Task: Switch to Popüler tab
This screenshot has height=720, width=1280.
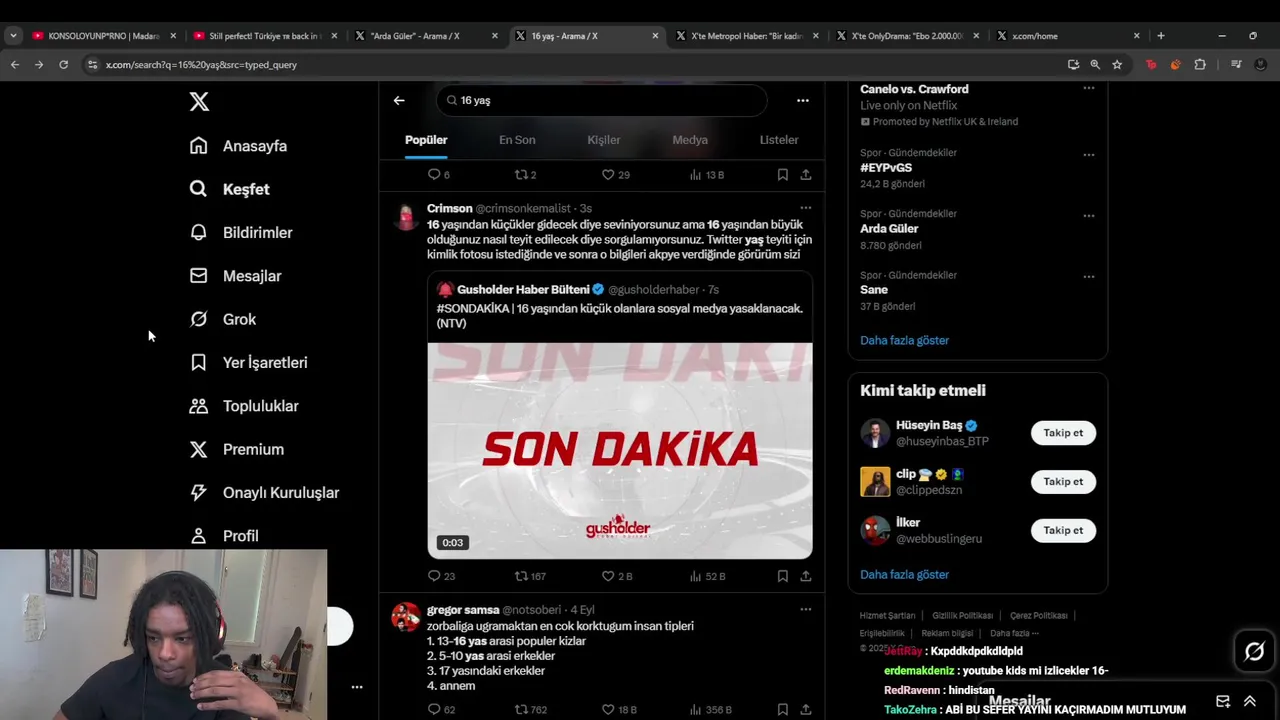Action: tap(426, 140)
